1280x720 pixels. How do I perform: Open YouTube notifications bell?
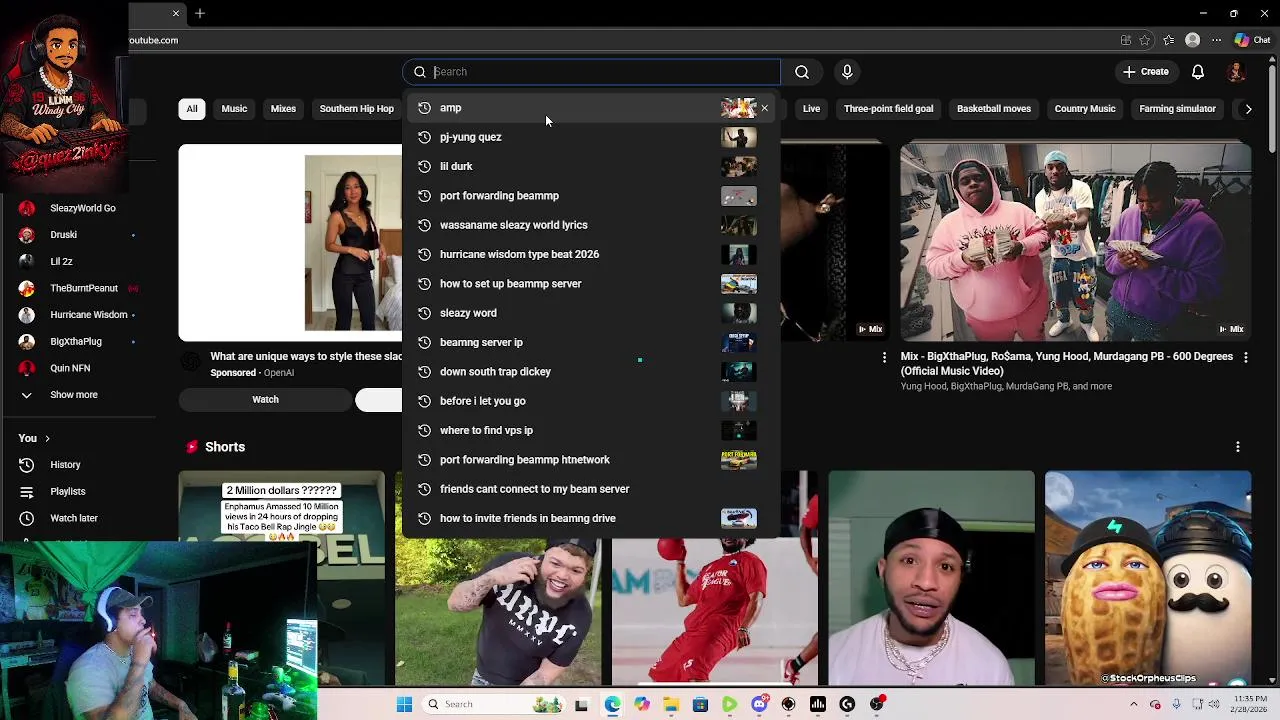pyautogui.click(x=1198, y=72)
